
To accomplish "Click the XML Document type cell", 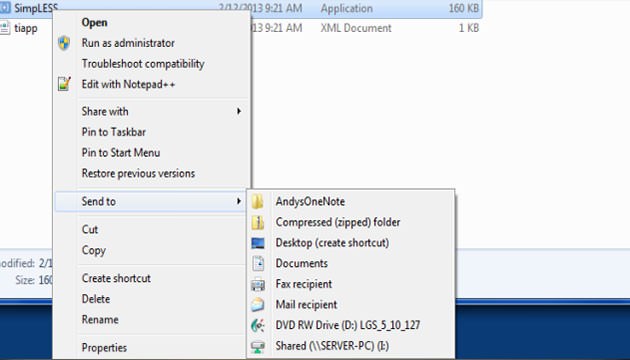I will coord(356,28).
